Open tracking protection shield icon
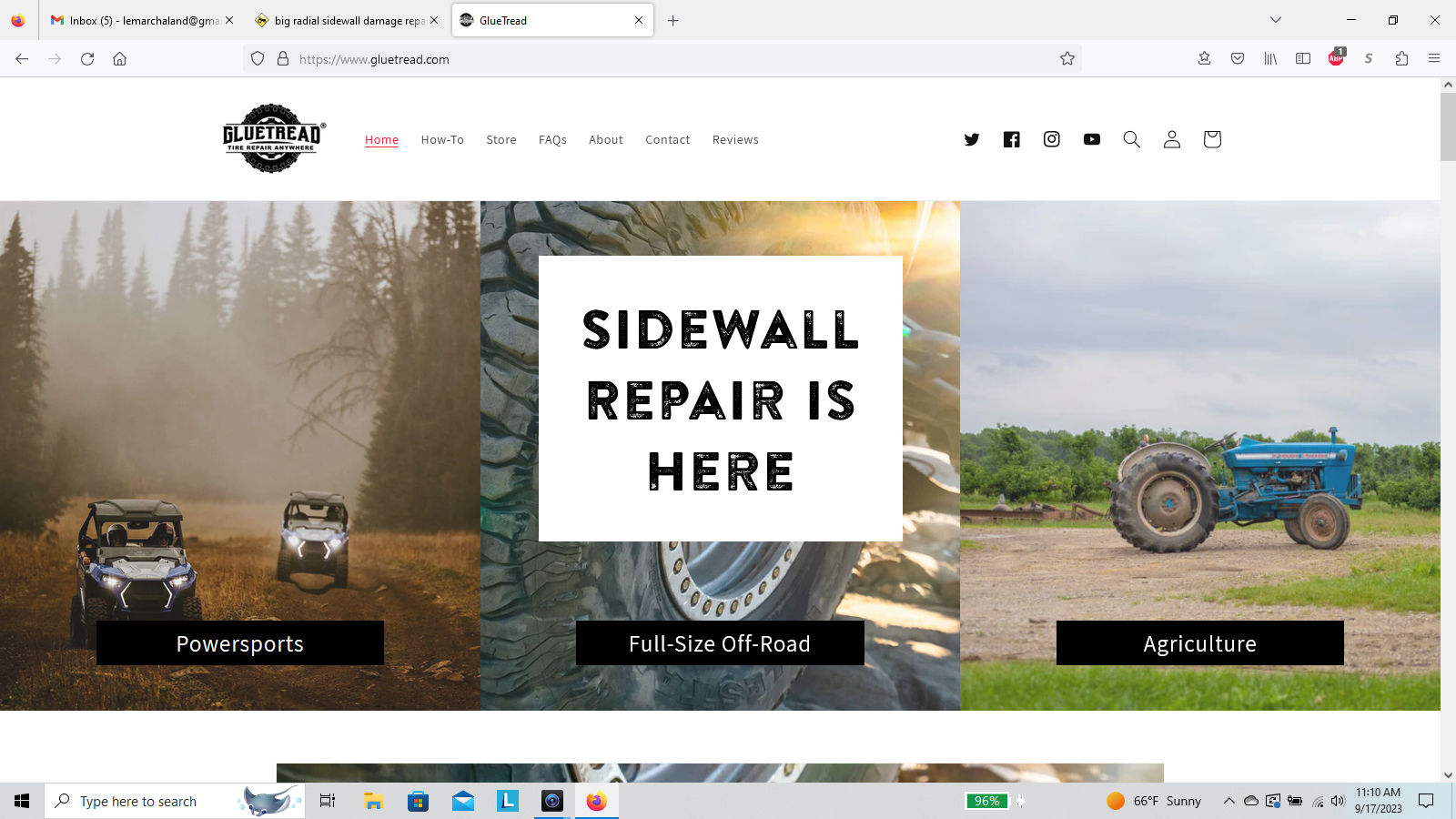The width and height of the screenshot is (1456, 819). click(258, 59)
